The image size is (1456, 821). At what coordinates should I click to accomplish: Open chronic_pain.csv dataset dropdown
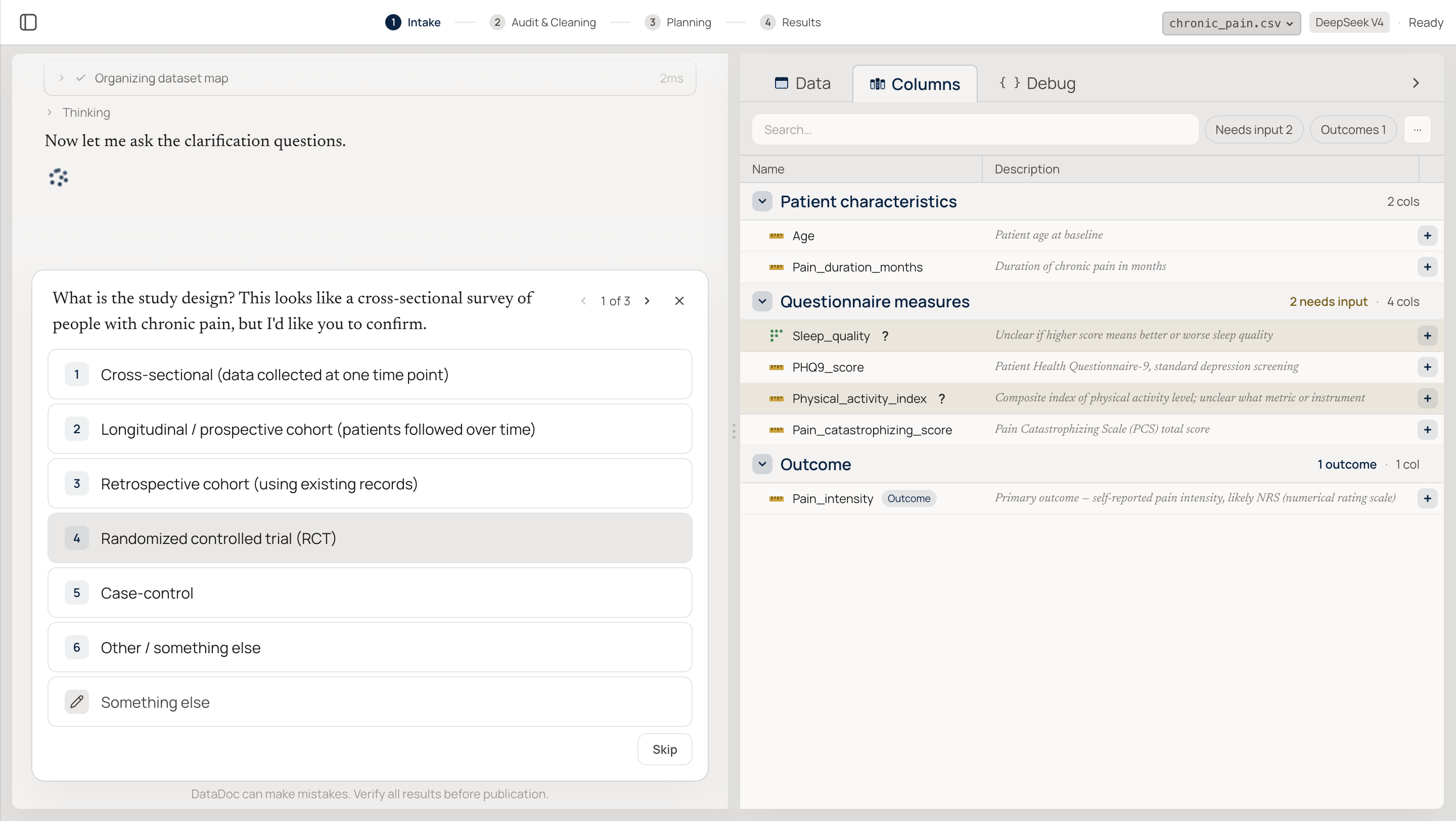1231,23
